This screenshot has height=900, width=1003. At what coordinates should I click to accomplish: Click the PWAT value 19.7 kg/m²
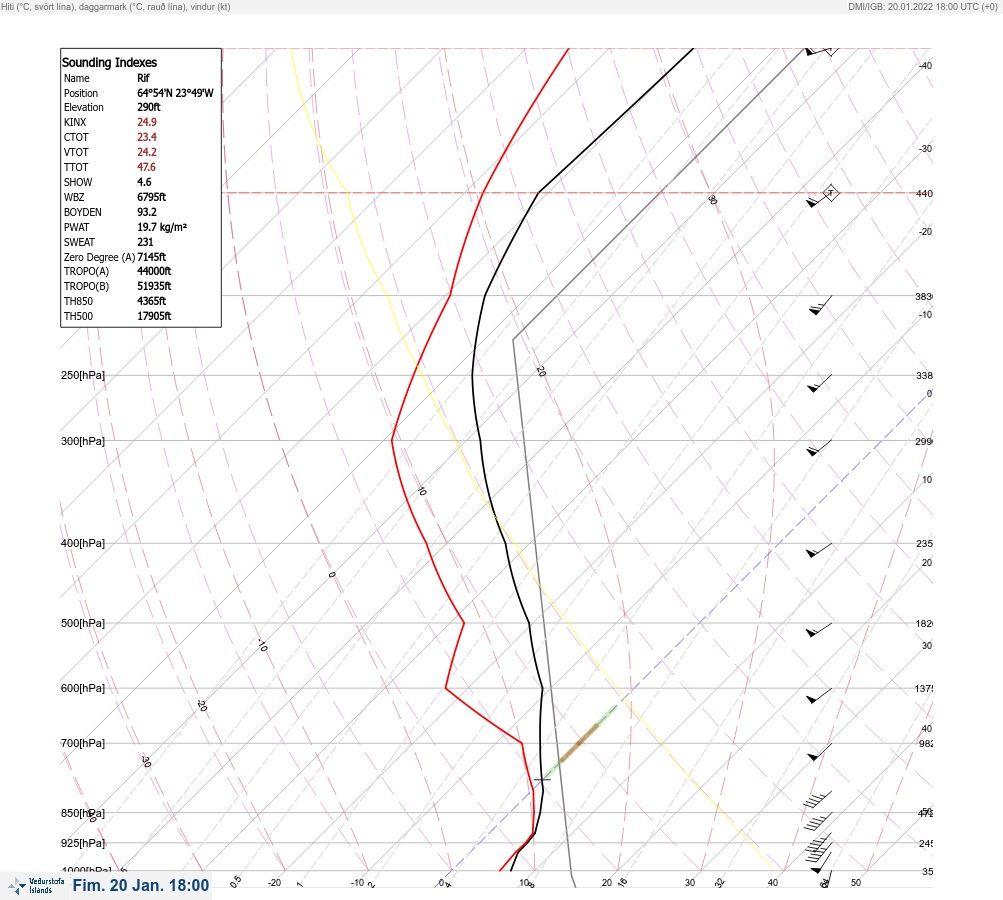tap(162, 227)
